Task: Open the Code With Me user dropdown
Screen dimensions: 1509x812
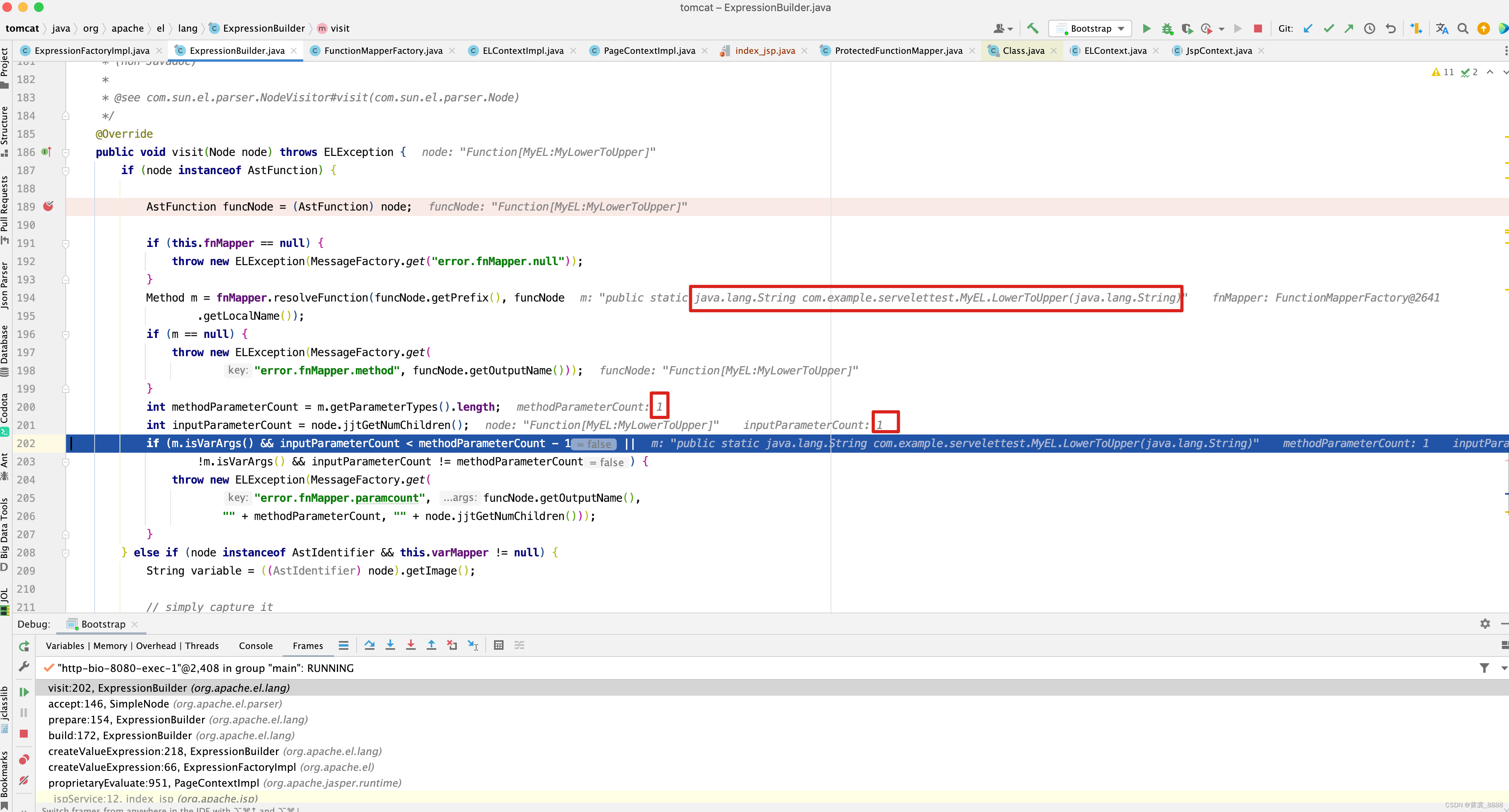Action: tap(1003, 28)
